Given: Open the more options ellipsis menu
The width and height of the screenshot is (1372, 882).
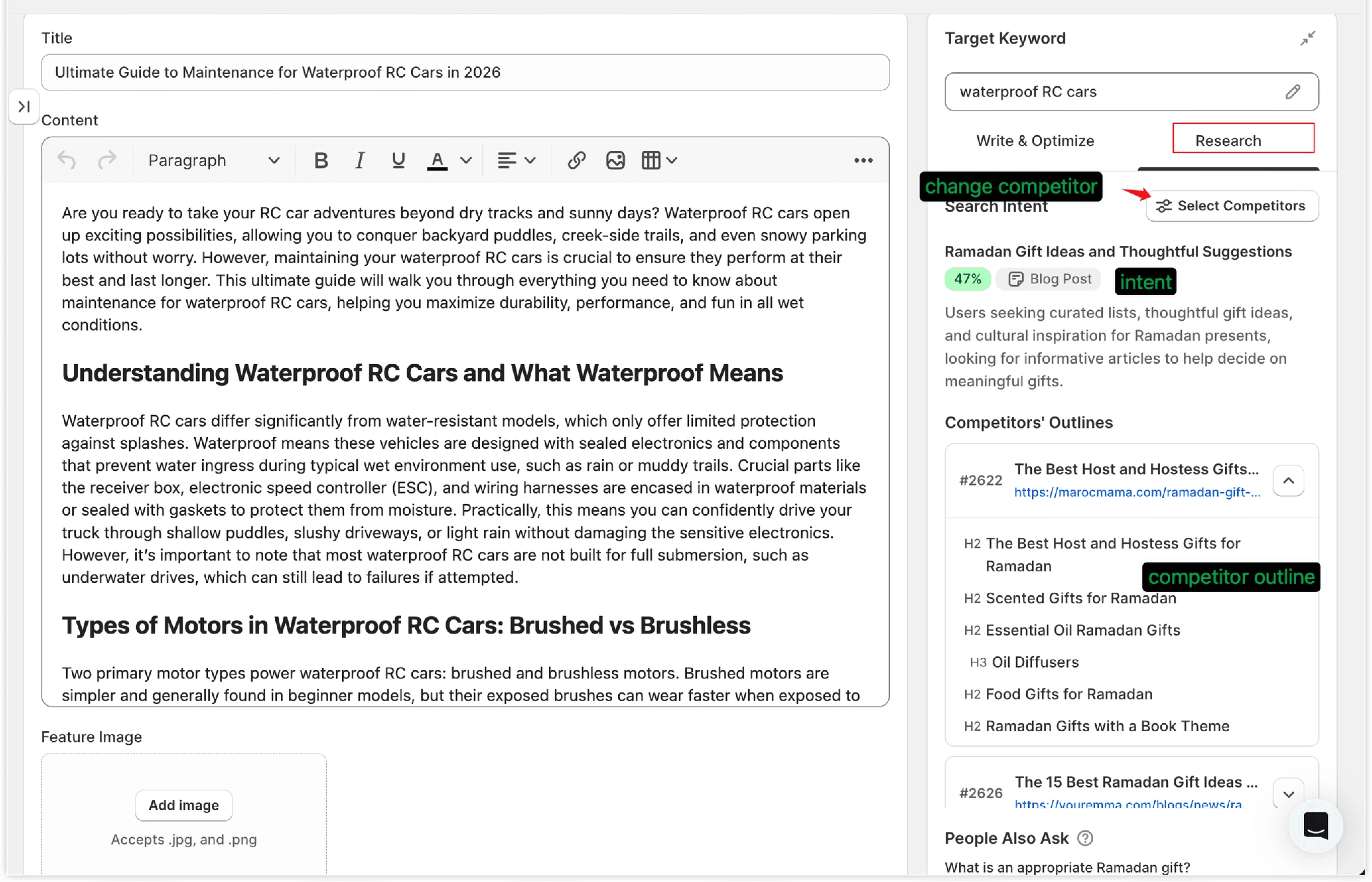Looking at the screenshot, I should pyautogui.click(x=863, y=160).
